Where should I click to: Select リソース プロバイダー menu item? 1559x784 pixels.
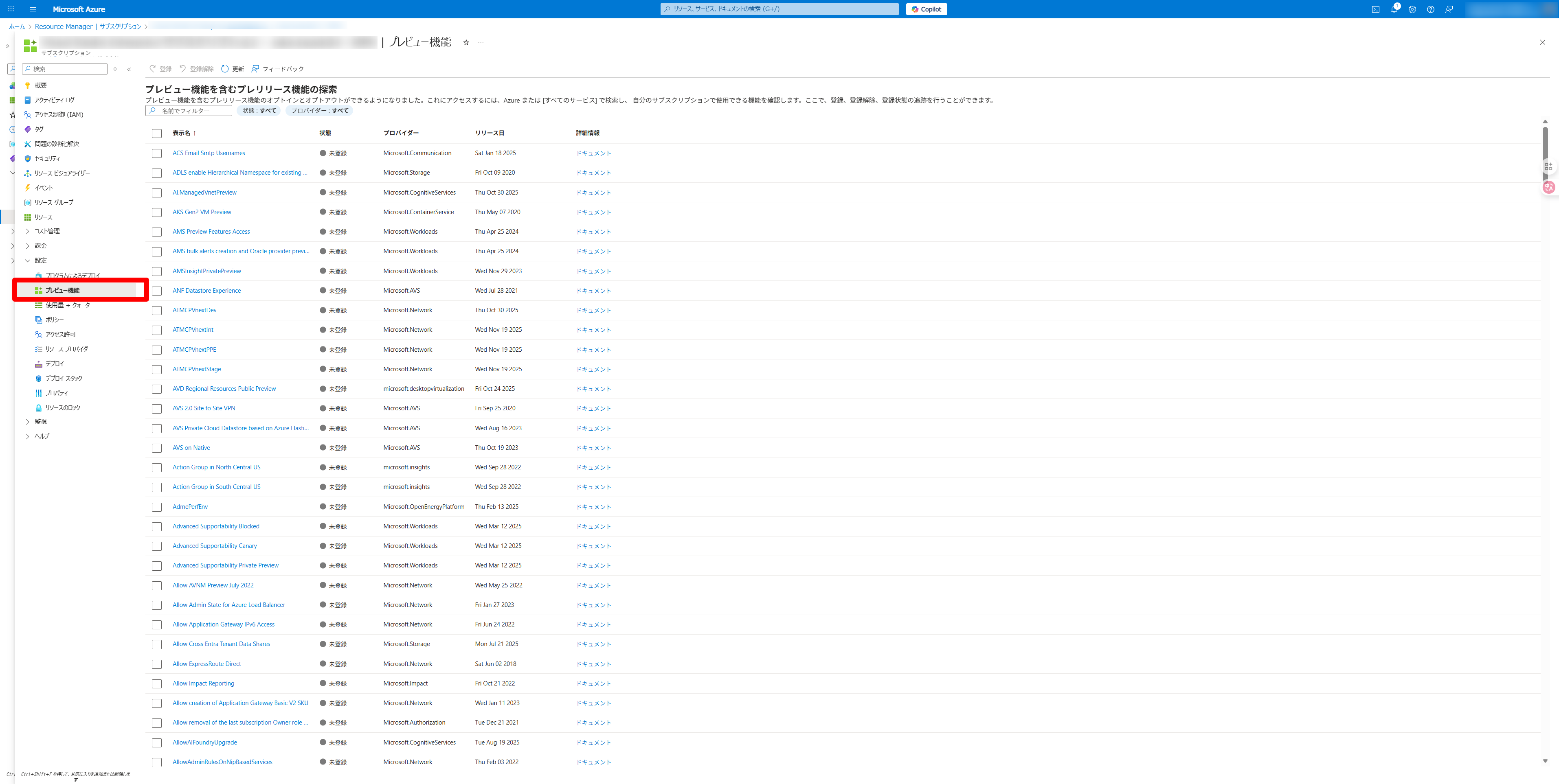pos(68,349)
